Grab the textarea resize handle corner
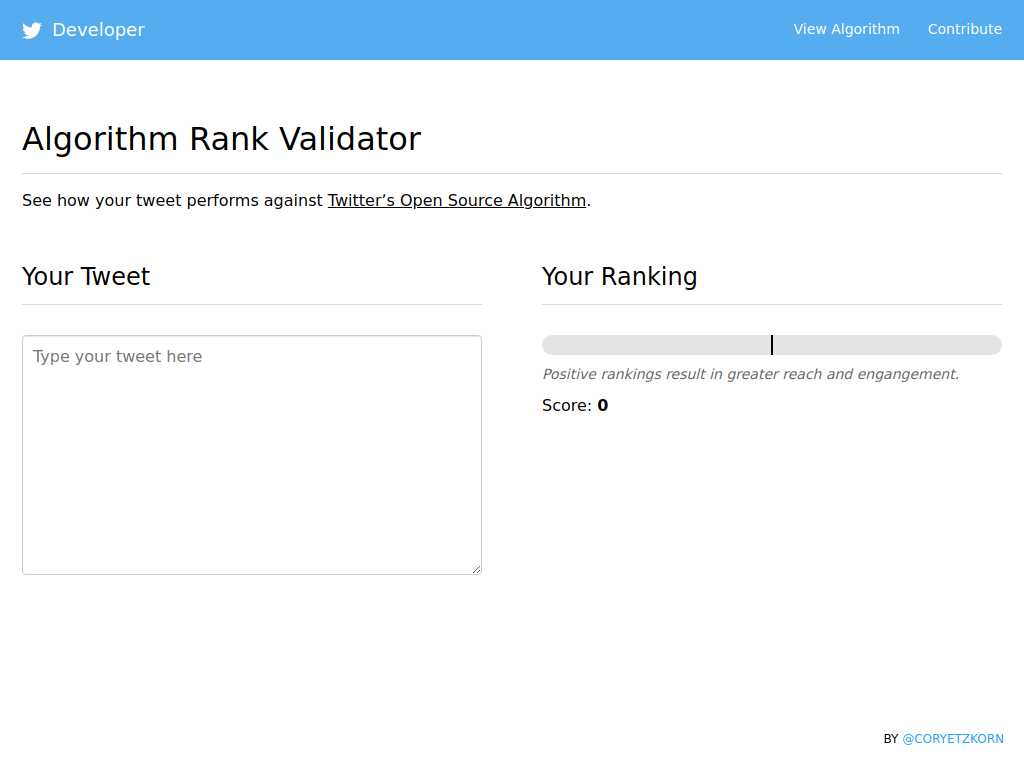 (x=477, y=569)
